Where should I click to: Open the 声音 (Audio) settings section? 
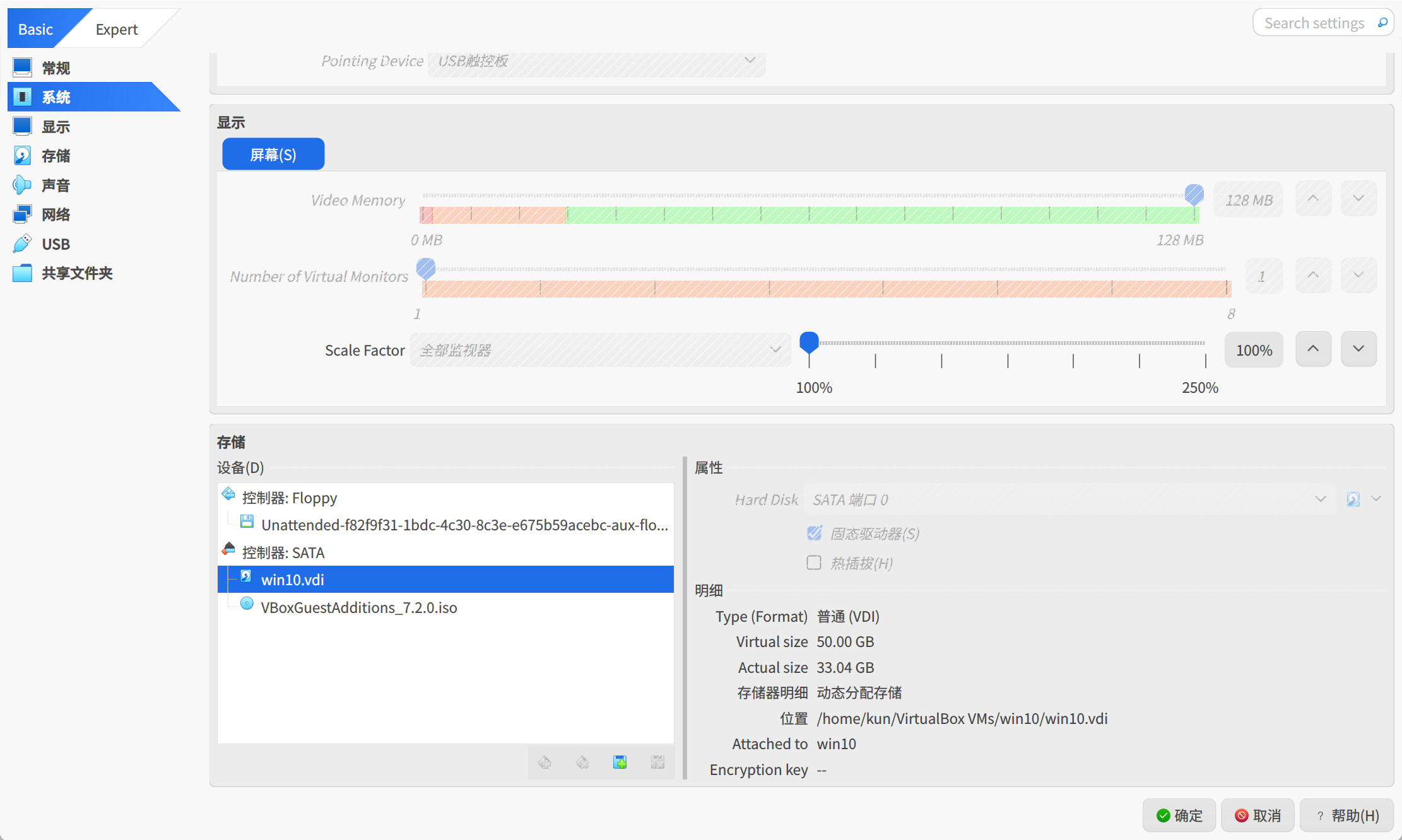coord(56,185)
